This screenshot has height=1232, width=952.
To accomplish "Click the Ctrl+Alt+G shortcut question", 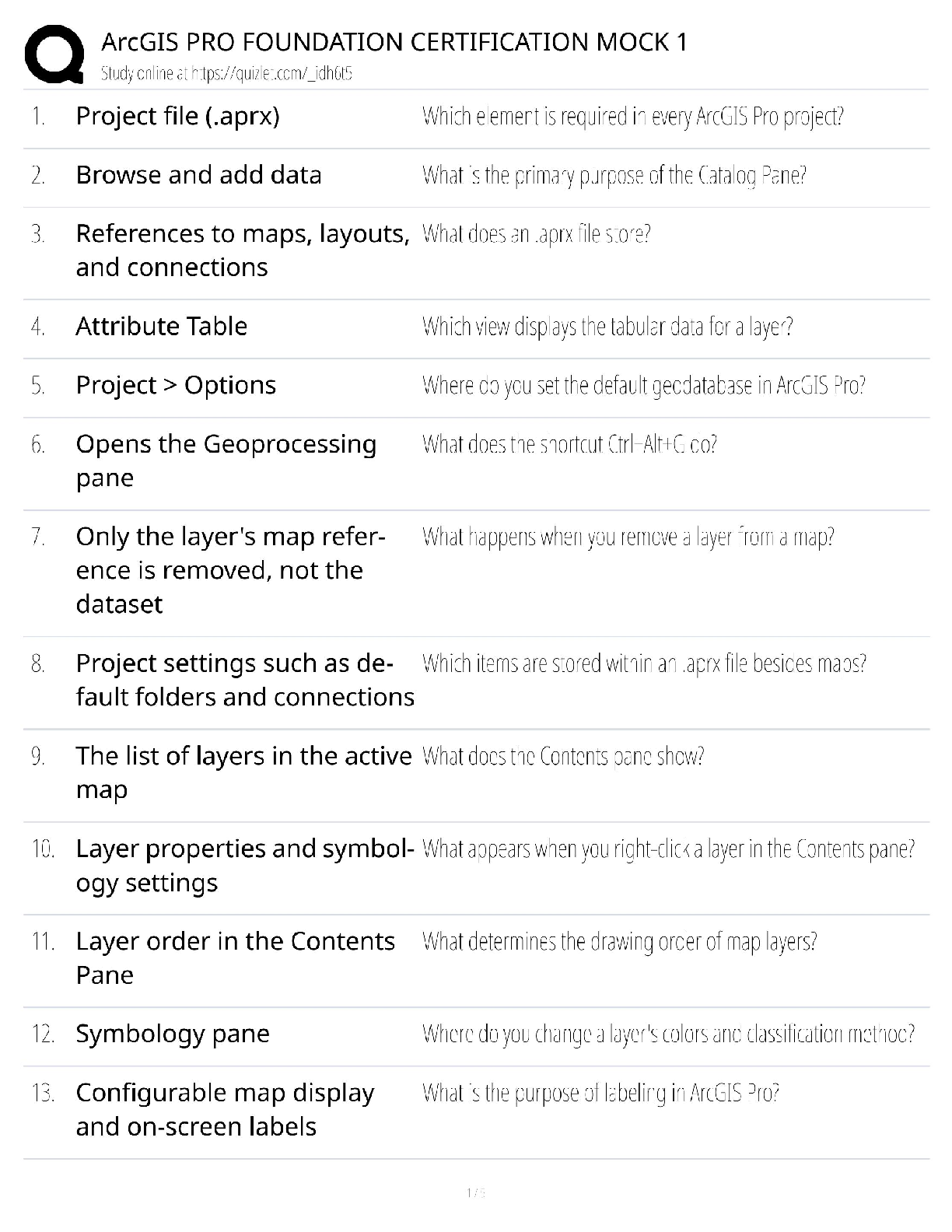I will (569, 444).
